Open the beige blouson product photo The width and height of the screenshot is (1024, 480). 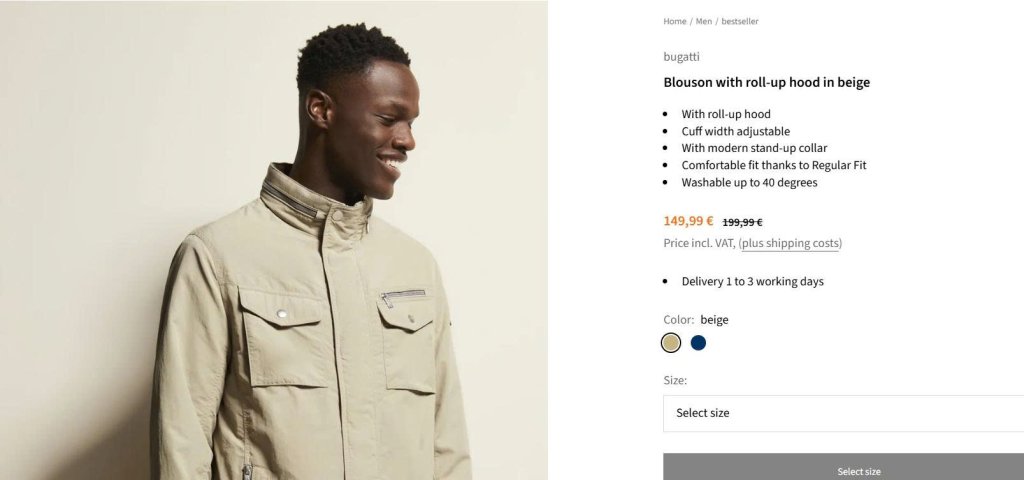(274, 240)
